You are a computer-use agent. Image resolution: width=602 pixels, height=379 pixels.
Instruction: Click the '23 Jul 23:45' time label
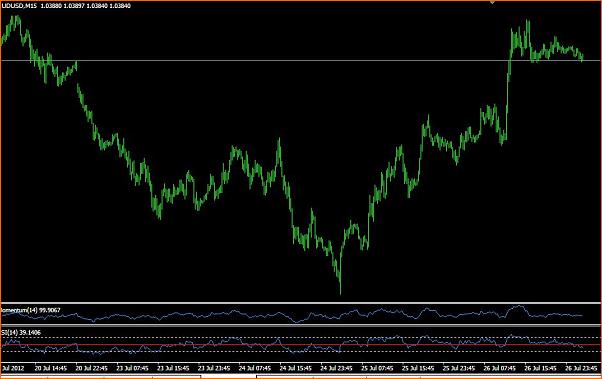pyautogui.click(x=214, y=368)
